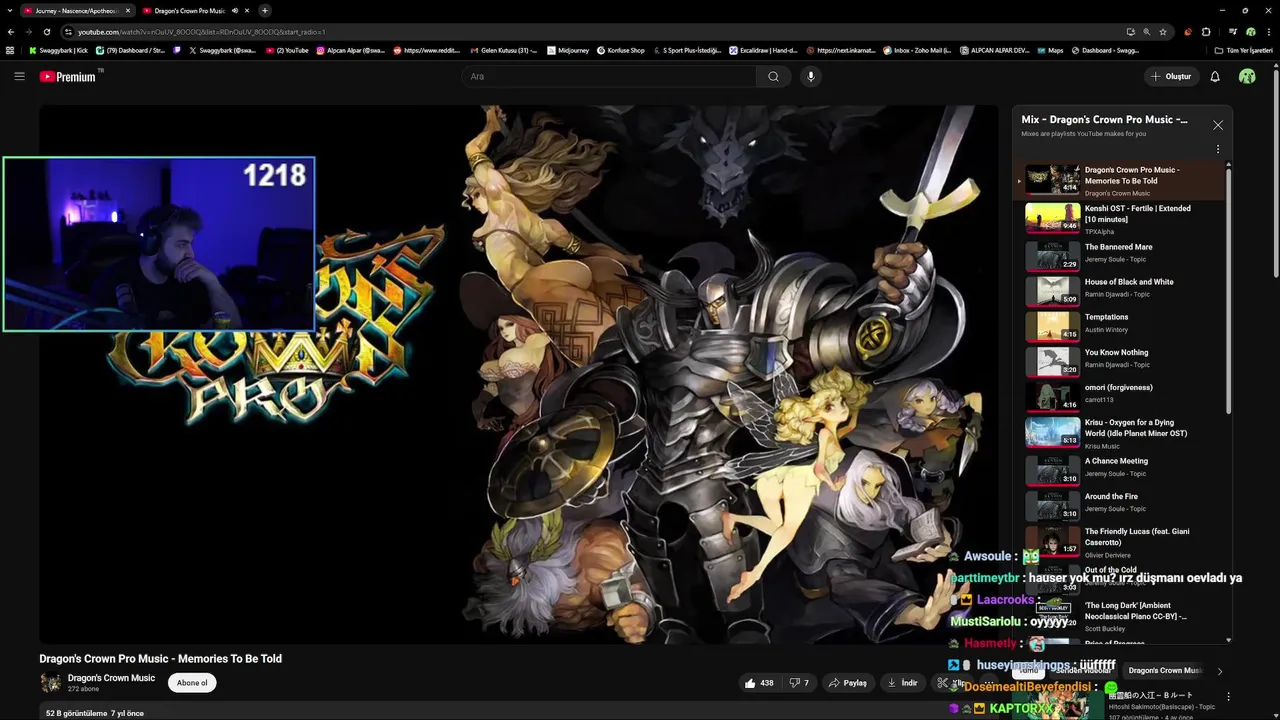Click the main video player area
Screen dimensions: 1280x720
click(519, 374)
